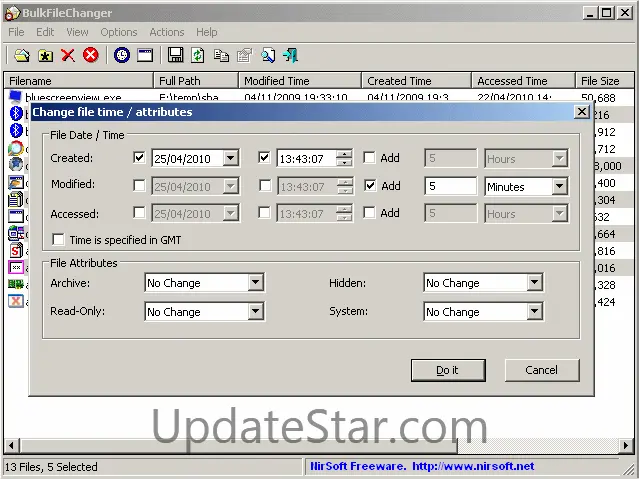The height and width of the screenshot is (479, 639).
Task: Enable the Accessed Add checkbox
Action: pos(369,212)
